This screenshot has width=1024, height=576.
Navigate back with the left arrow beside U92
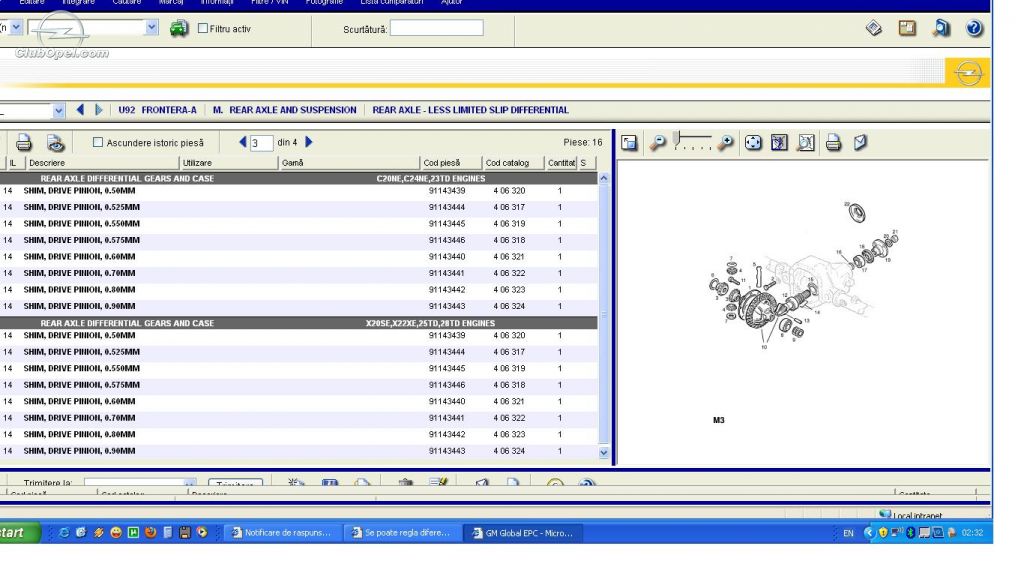point(80,110)
